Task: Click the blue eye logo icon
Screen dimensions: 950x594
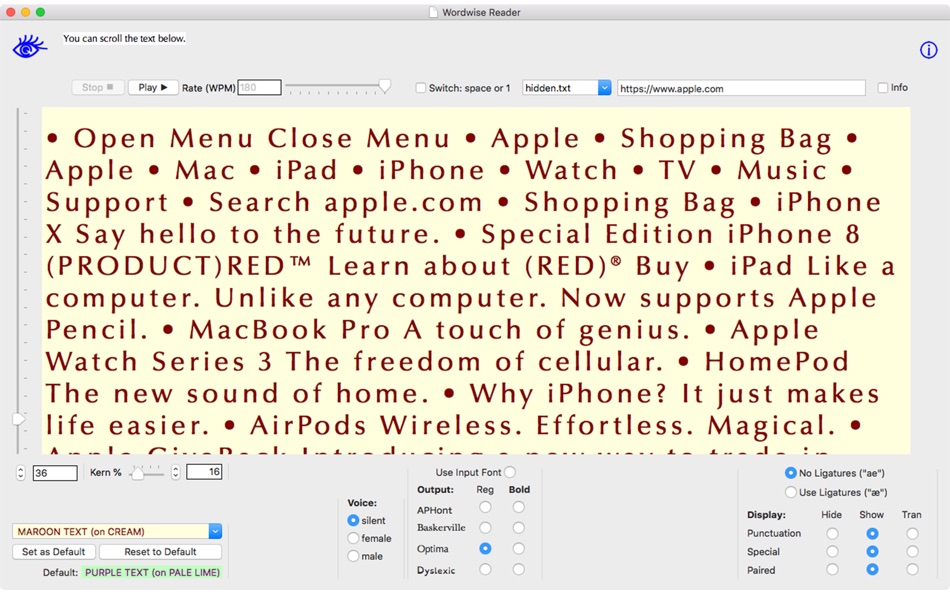Action: click(29, 47)
